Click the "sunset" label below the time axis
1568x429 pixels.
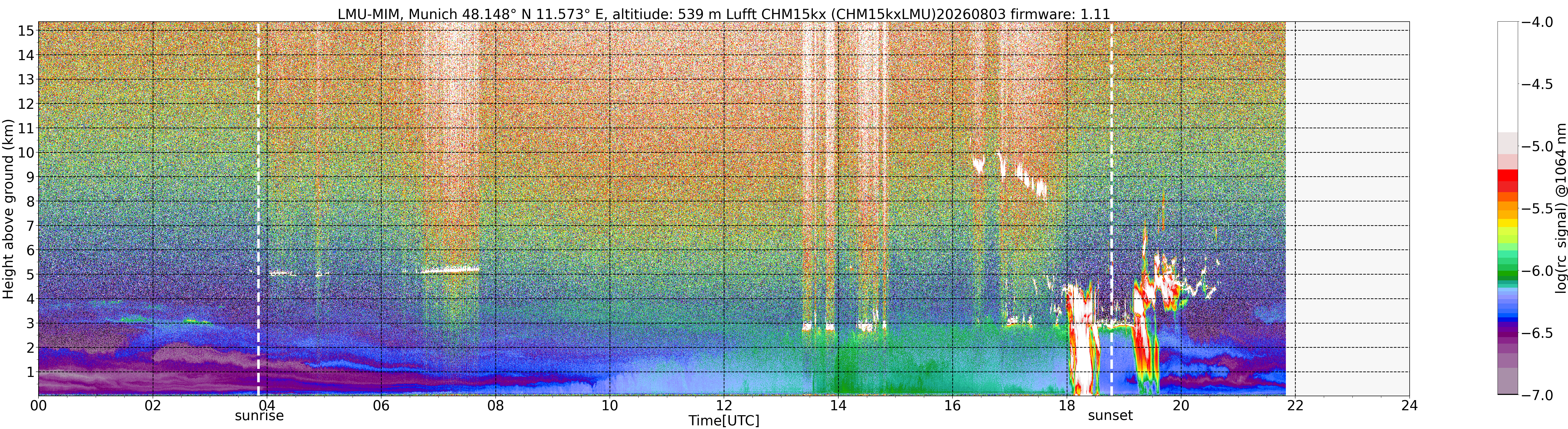point(1110,415)
